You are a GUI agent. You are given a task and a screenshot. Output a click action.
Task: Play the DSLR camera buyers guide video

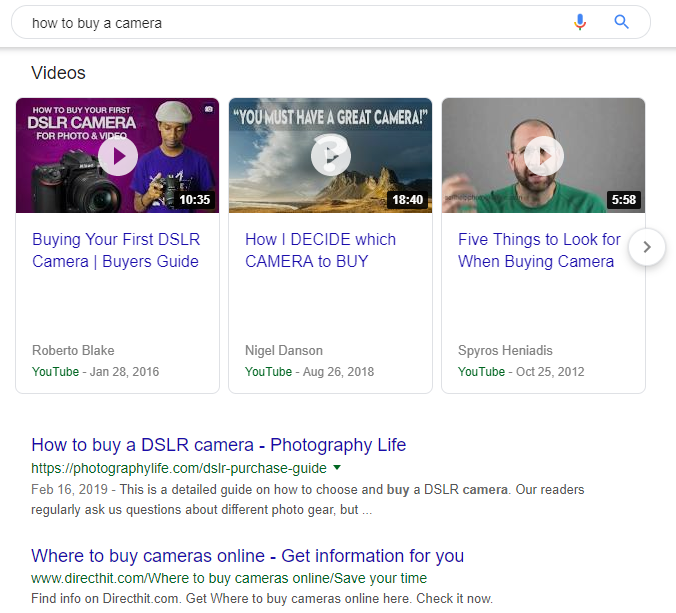pyautogui.click(x=118, y=155)
